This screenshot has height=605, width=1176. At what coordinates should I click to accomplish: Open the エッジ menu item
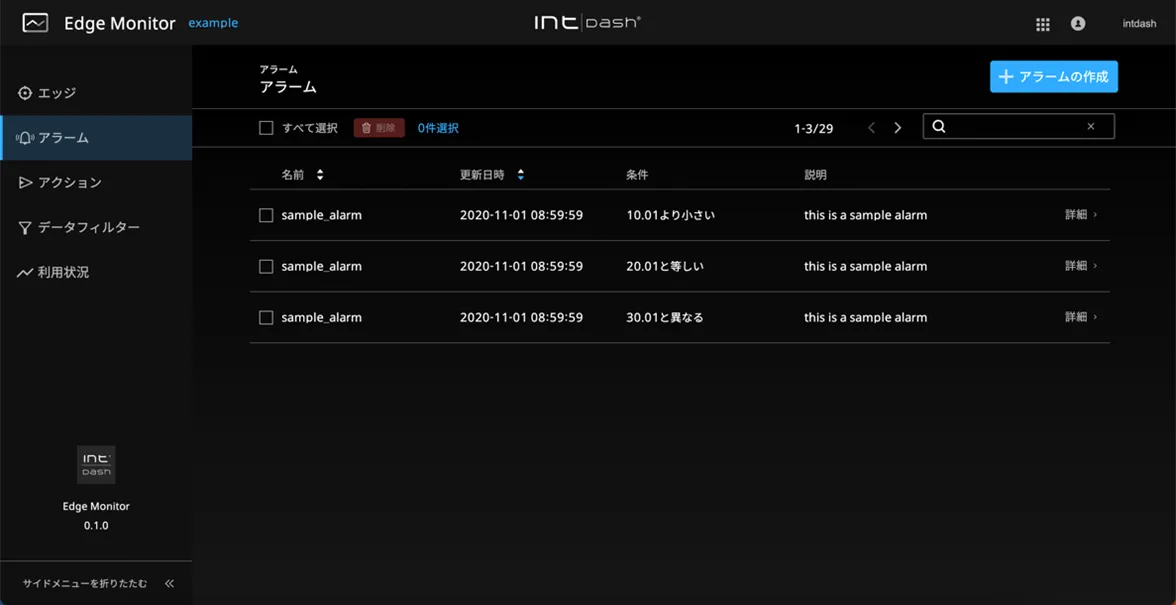click(x=96, y=93)
